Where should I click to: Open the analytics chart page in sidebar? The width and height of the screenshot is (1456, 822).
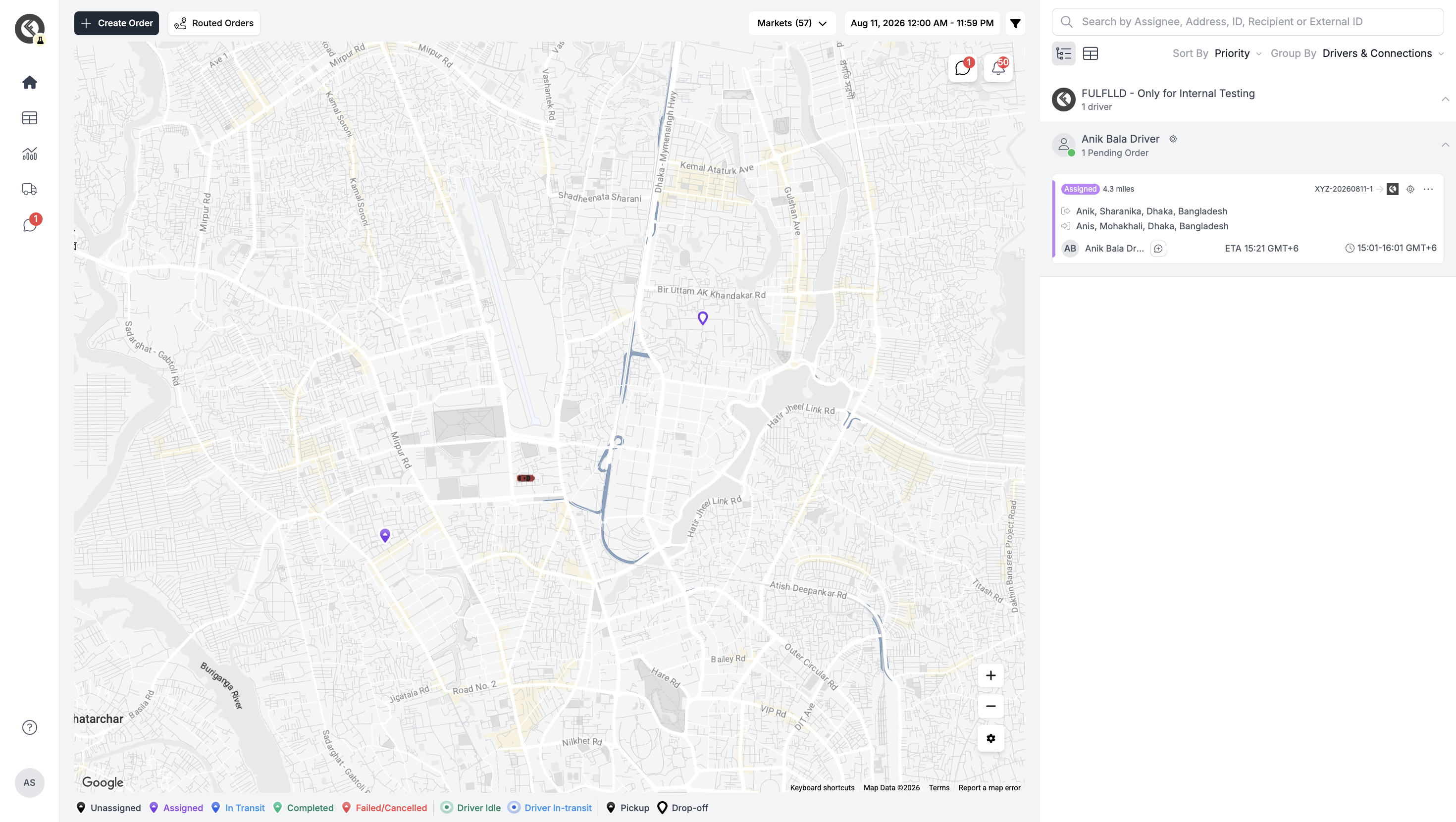point(29,154)
